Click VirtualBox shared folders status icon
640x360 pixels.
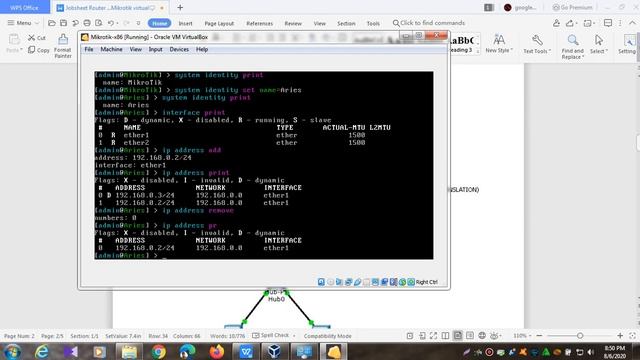[366, 282]
